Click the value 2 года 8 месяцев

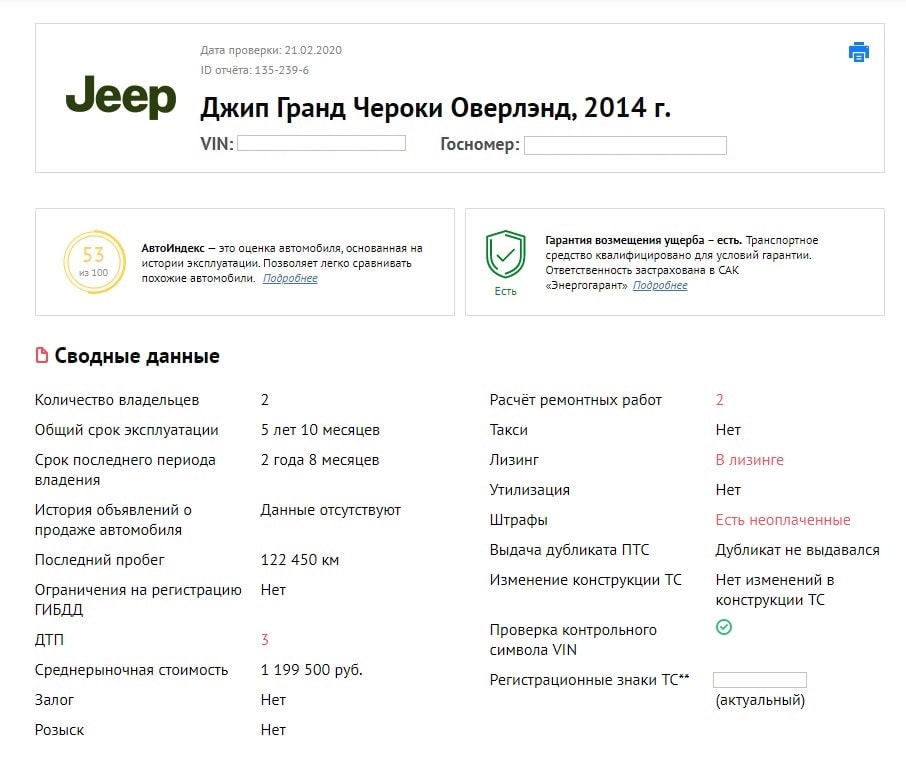[320, 460]
